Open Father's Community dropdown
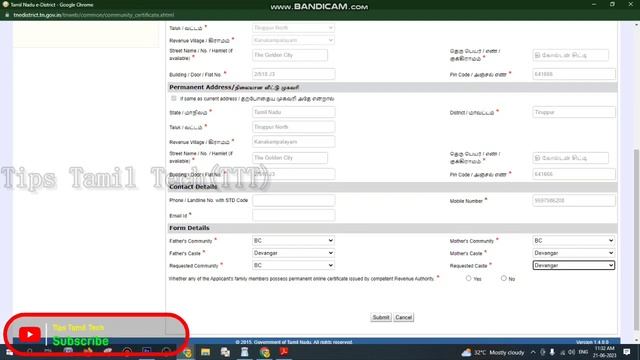Screen dimensions: 640x360 tap(293, 241)
